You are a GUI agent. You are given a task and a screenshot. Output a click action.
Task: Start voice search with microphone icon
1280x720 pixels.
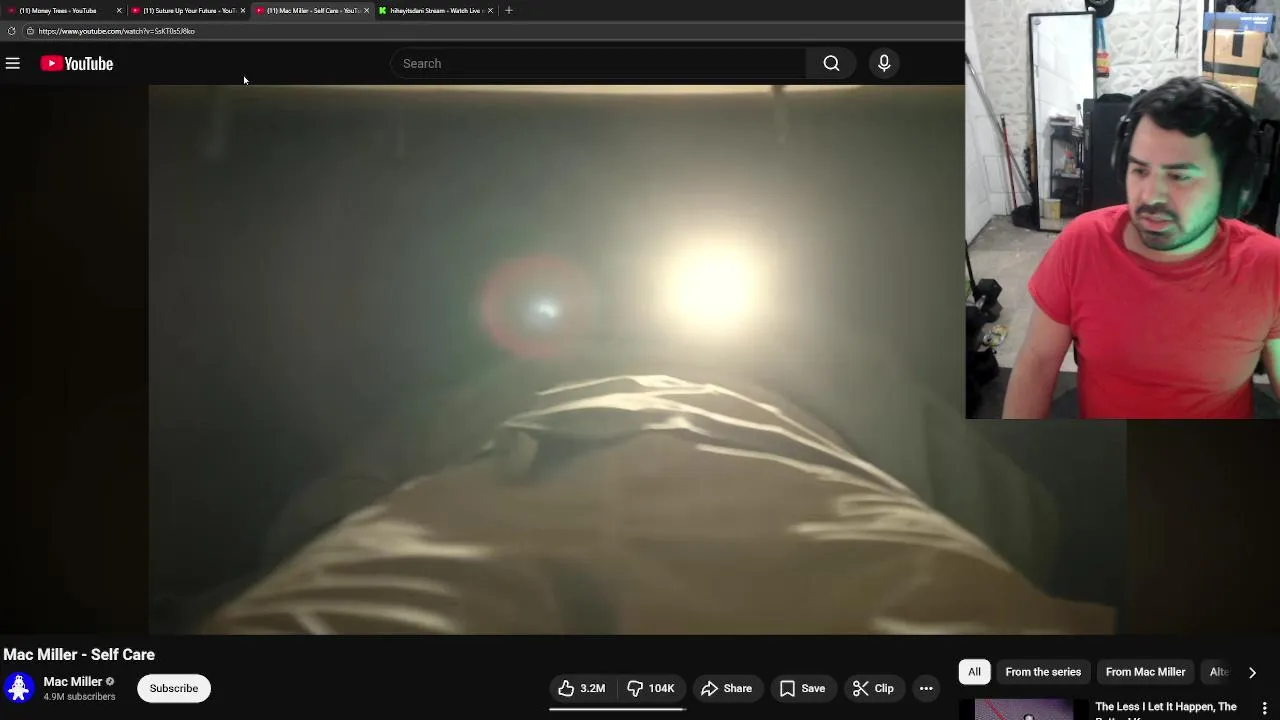pos(884,64)
